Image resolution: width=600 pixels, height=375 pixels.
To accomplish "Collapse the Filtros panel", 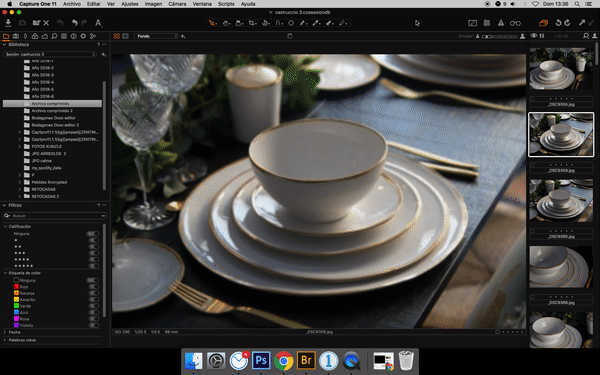I will click(5, 205).
